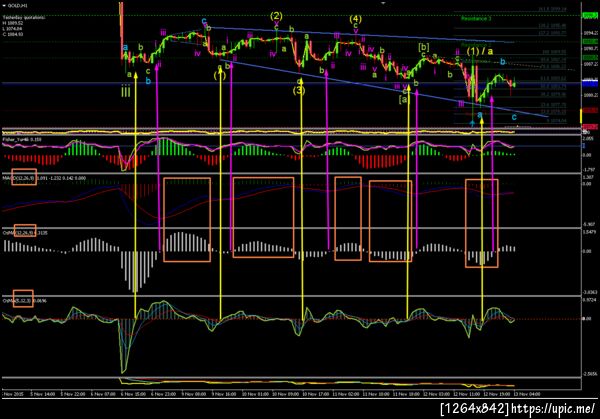Open the GOLD,H1 chart title dropdown arrow

coord(4,6)
